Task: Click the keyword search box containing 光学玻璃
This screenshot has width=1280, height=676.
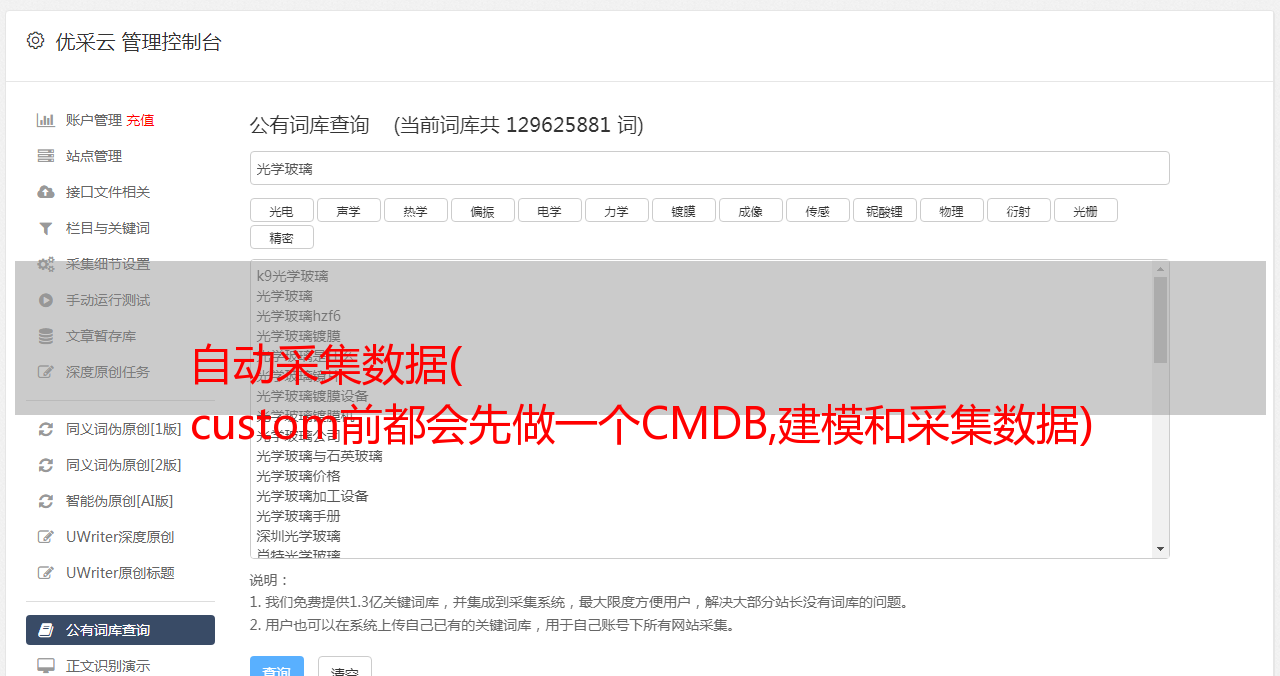Action: tap(709, 168)
